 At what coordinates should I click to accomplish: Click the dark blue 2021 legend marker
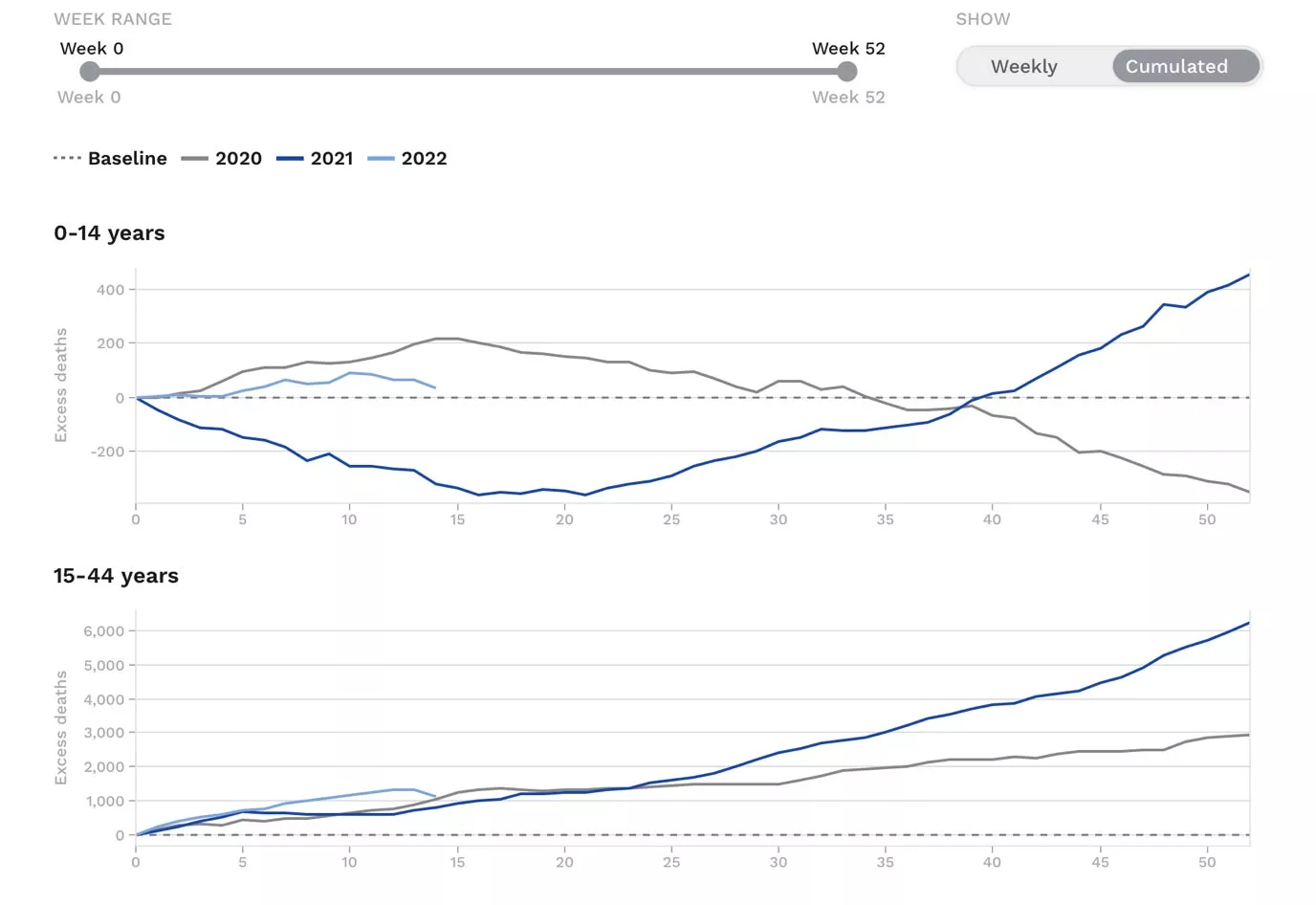[x=290, y=159]
